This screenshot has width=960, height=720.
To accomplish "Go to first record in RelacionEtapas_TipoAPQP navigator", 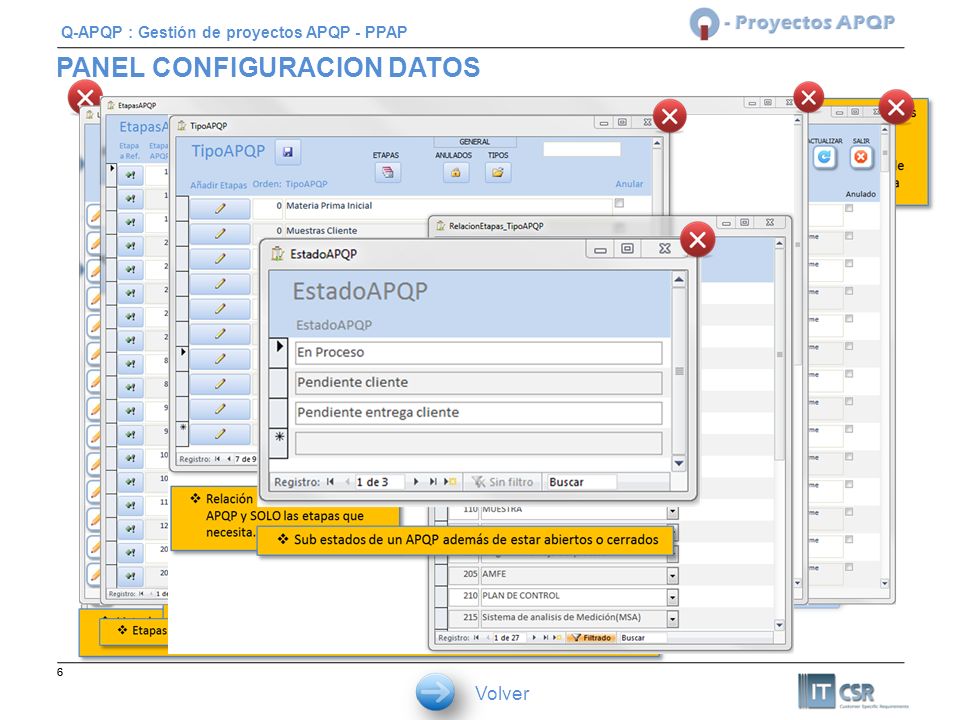I will [476, 637].
